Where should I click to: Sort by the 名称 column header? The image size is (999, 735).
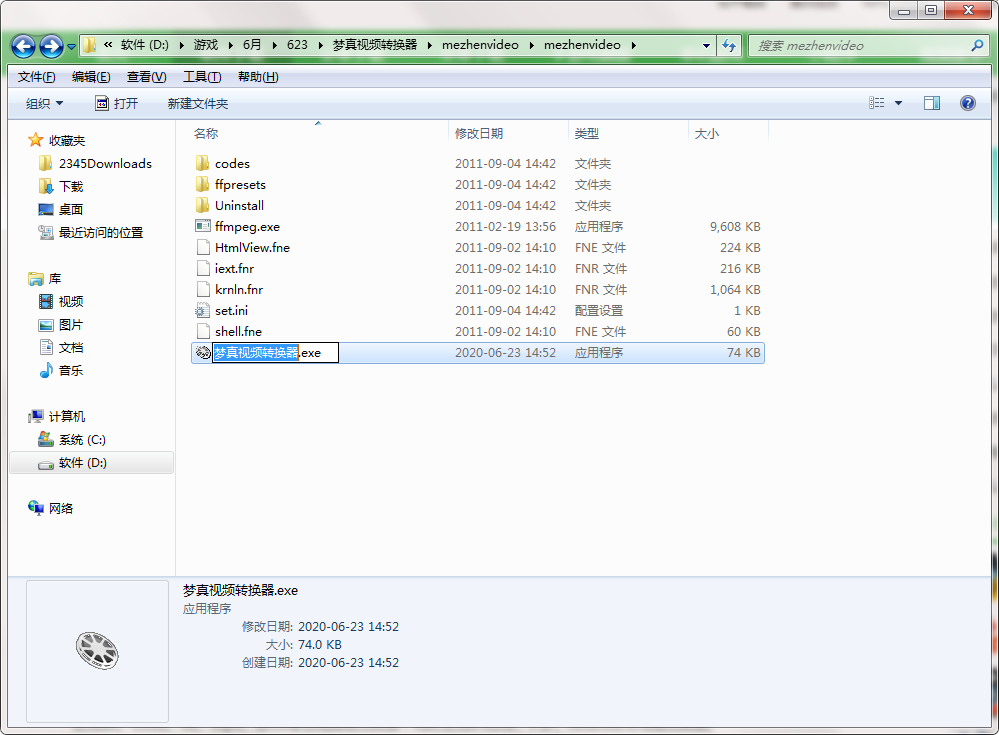click(206, 134)
